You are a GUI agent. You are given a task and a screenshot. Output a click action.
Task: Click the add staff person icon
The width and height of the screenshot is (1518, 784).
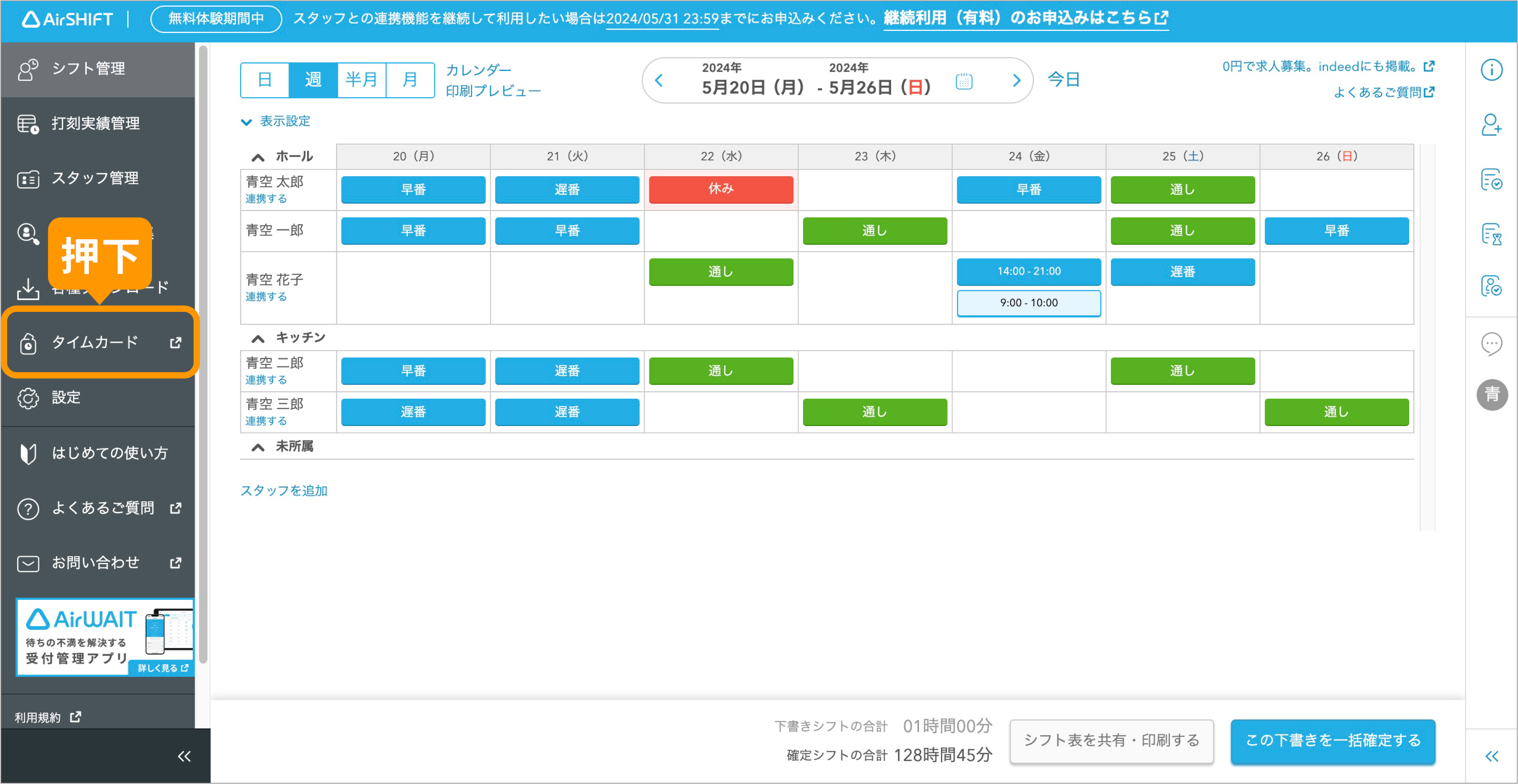1491,125
